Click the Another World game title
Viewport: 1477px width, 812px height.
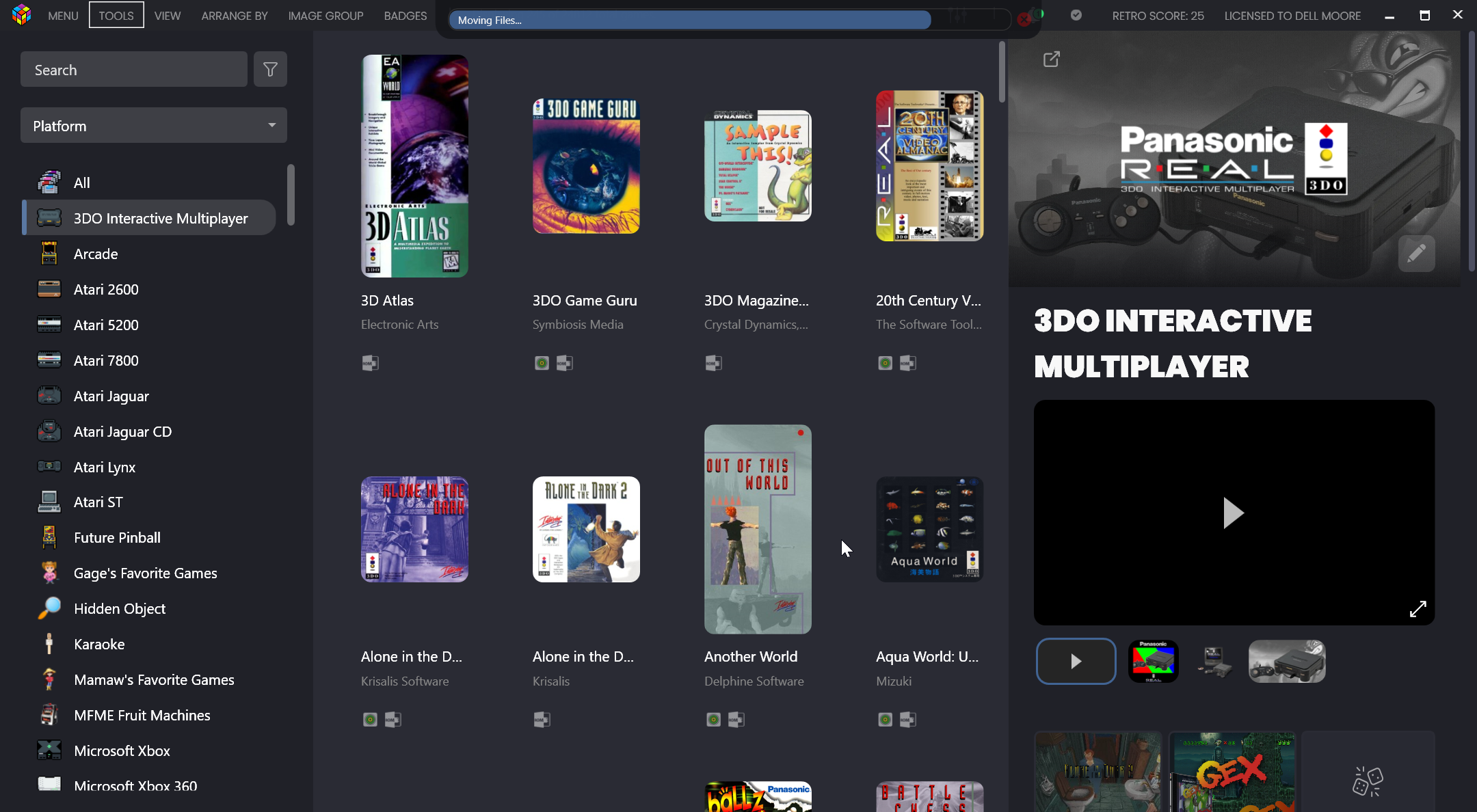[x=751, y=656]
